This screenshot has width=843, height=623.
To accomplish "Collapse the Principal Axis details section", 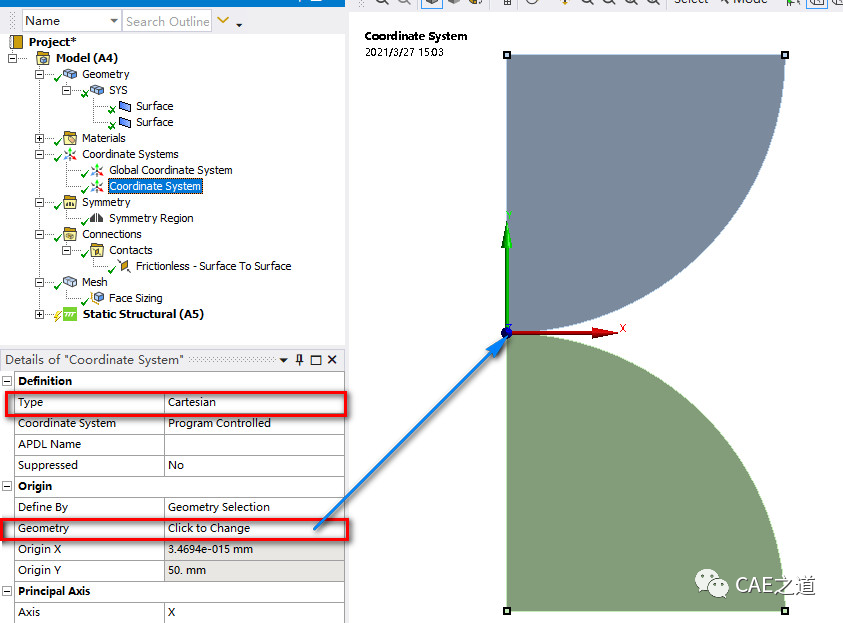I will pyautogui.click(x=7, y=591).
